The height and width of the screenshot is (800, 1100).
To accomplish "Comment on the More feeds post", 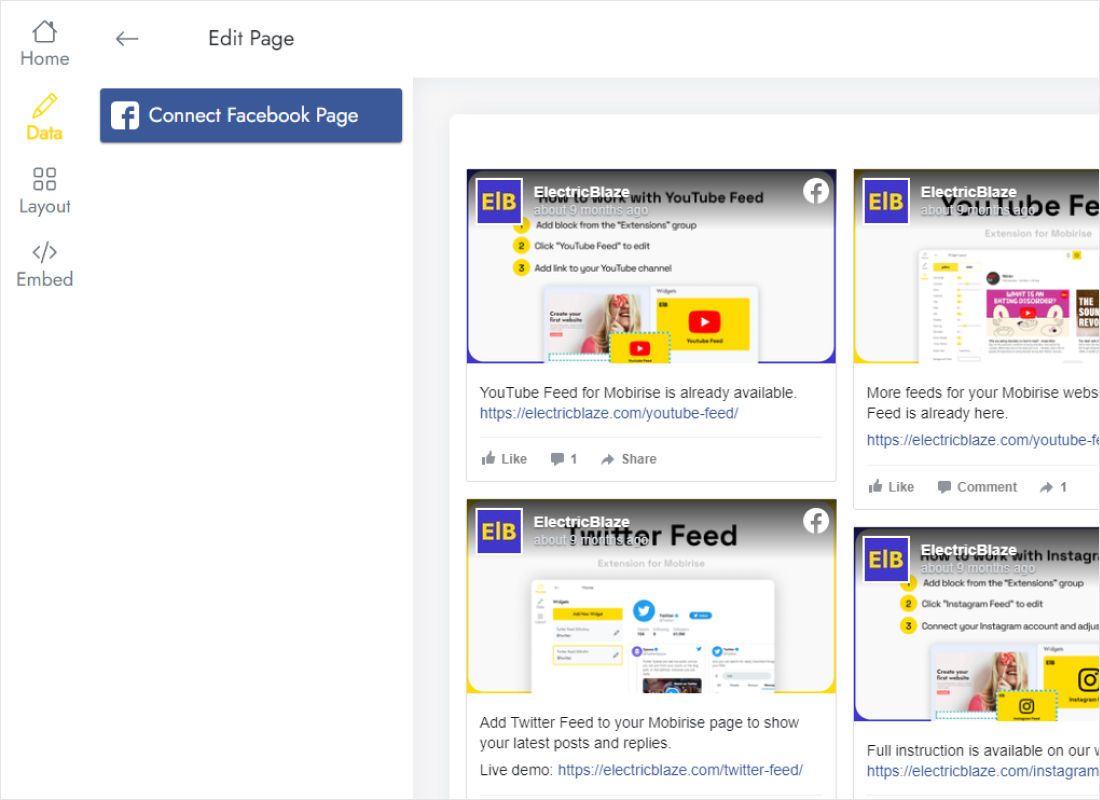I will point(977,487).
